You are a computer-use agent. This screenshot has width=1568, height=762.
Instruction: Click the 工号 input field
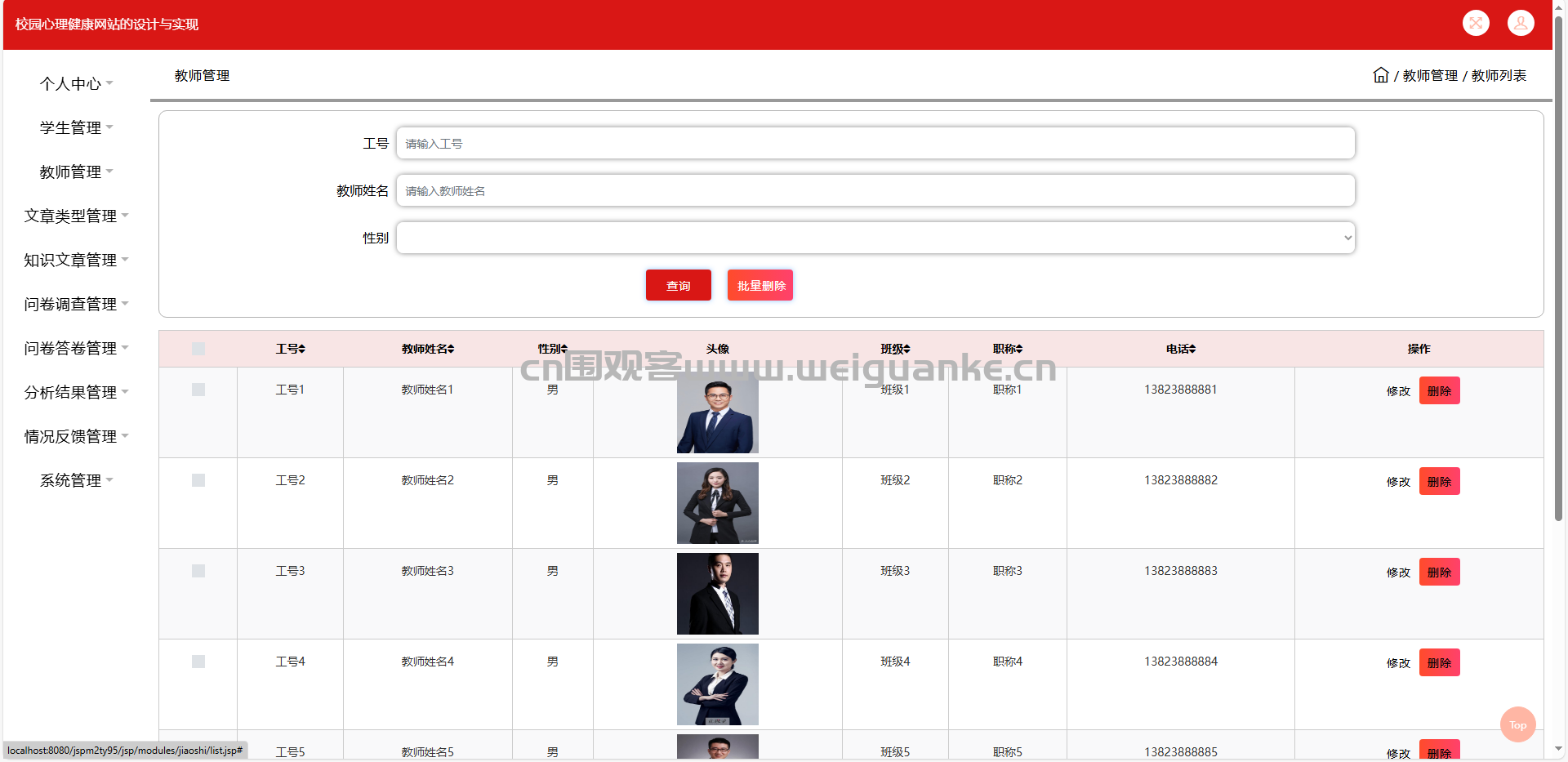click(875, 143)
